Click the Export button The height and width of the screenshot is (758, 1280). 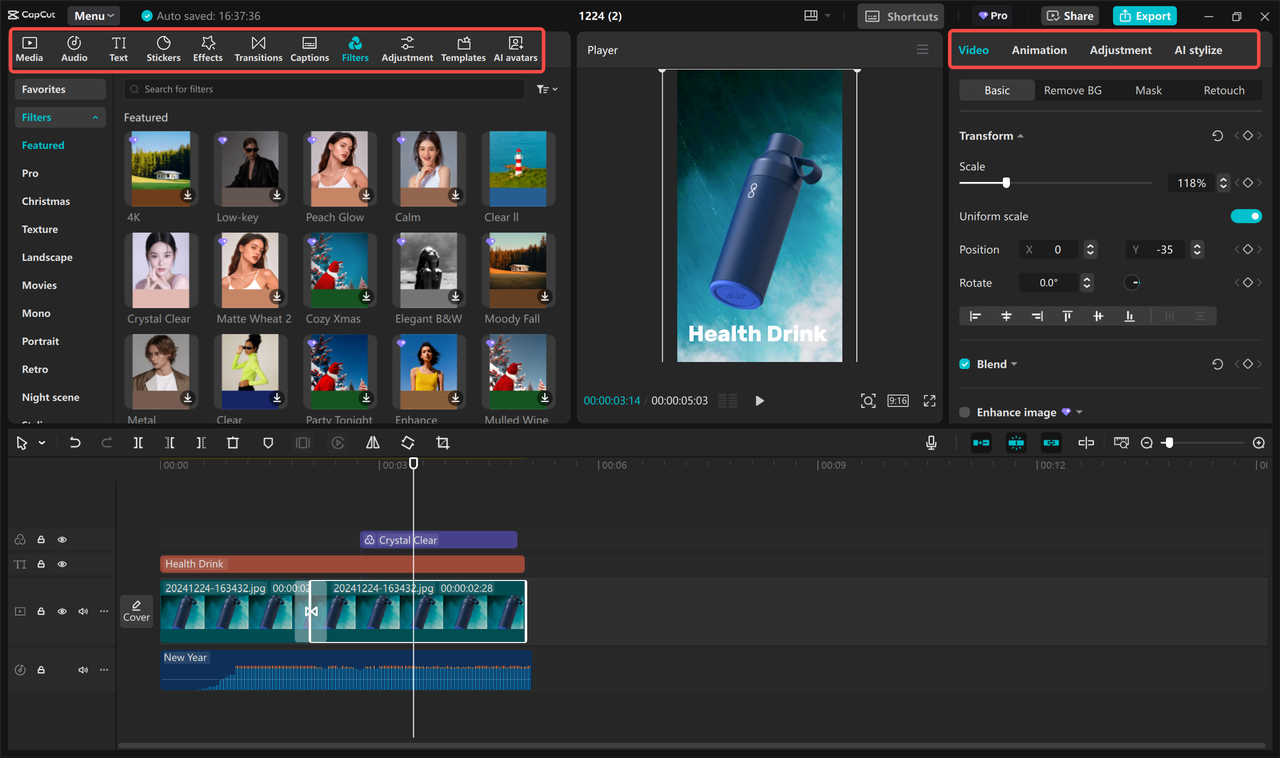(1144, 15)
